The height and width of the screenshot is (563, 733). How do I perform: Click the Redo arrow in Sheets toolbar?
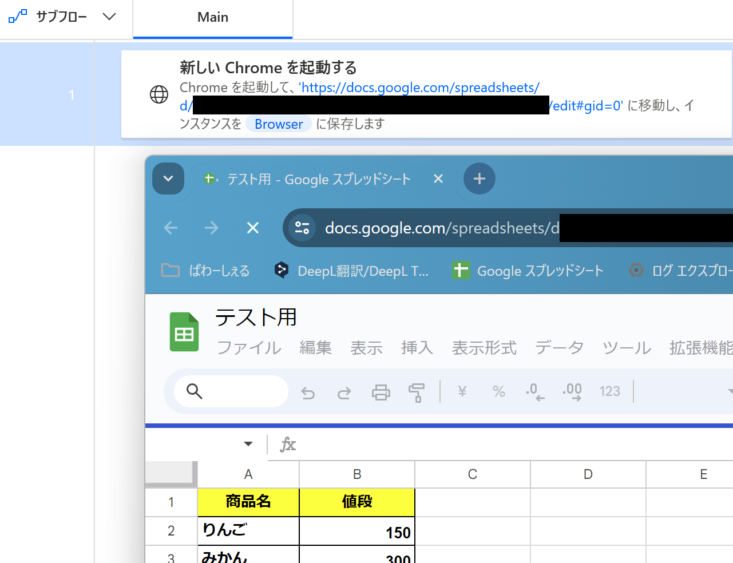(345, 392)
